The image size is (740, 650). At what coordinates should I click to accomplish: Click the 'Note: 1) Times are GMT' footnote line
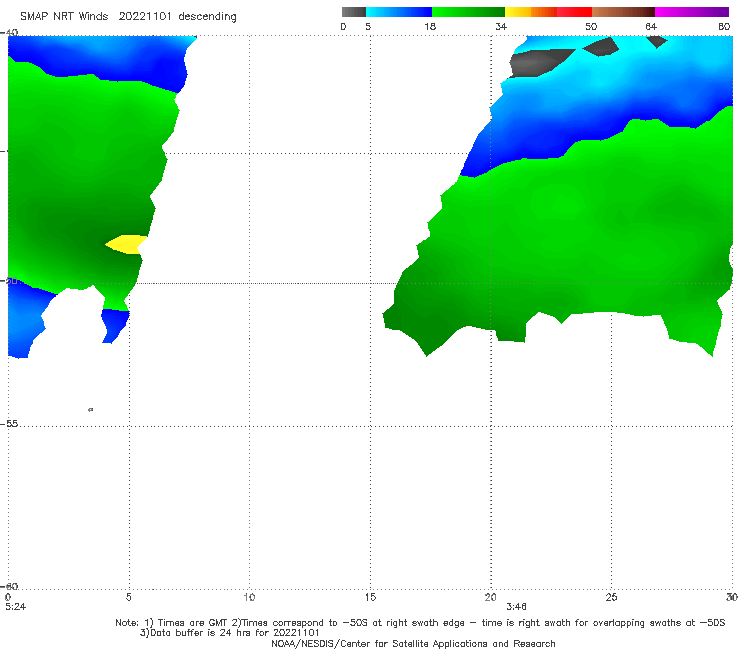click(420, 623)
